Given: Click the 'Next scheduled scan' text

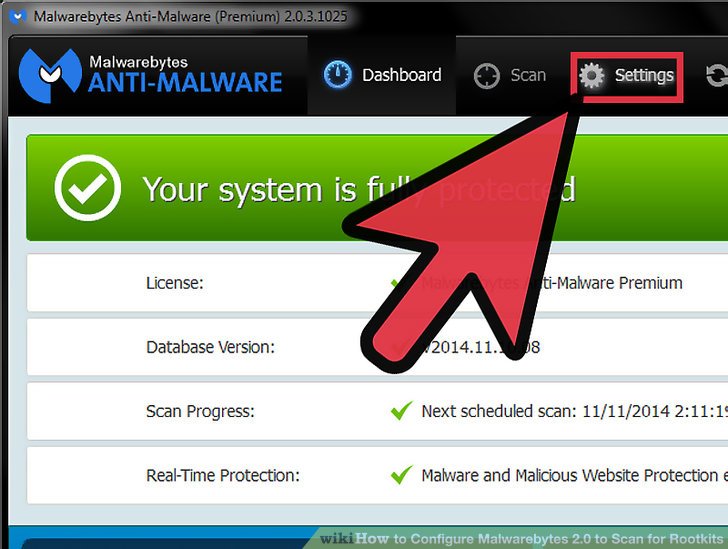Looking at the screenshot, I should point(575,411).
